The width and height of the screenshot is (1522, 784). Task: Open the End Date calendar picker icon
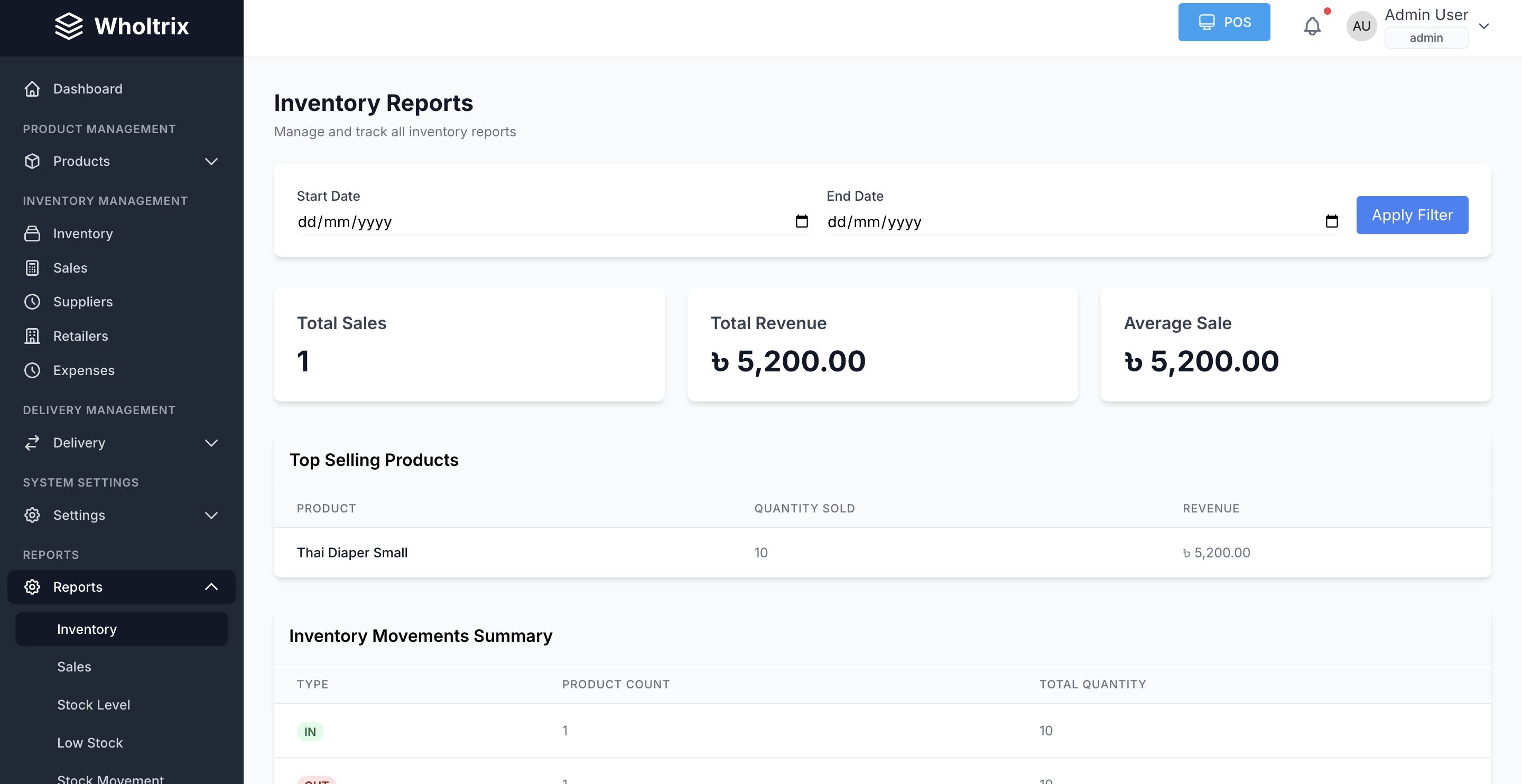pyautogui.click(x=1331, y=221)
